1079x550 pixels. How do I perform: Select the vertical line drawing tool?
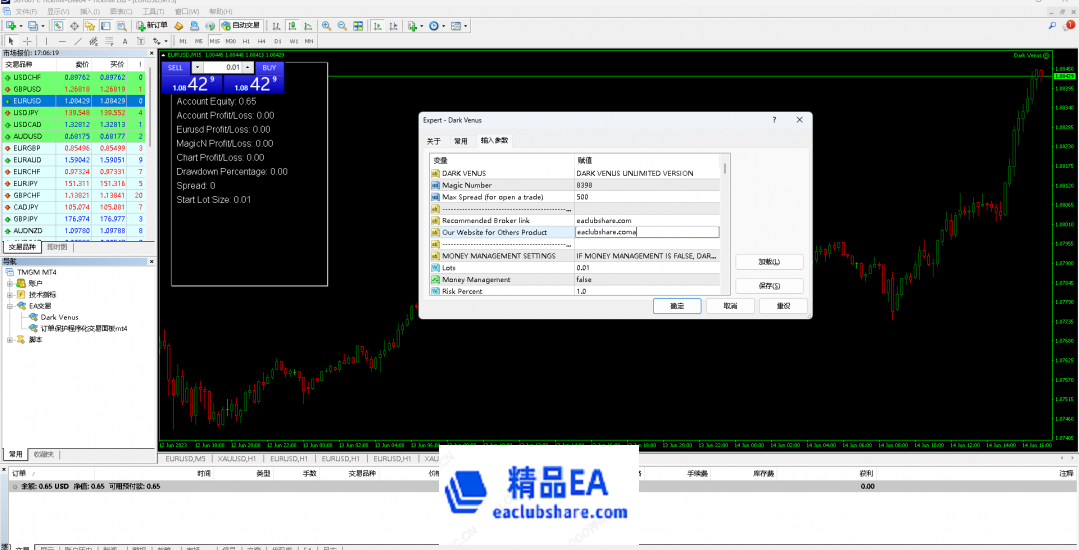(48, 41)
